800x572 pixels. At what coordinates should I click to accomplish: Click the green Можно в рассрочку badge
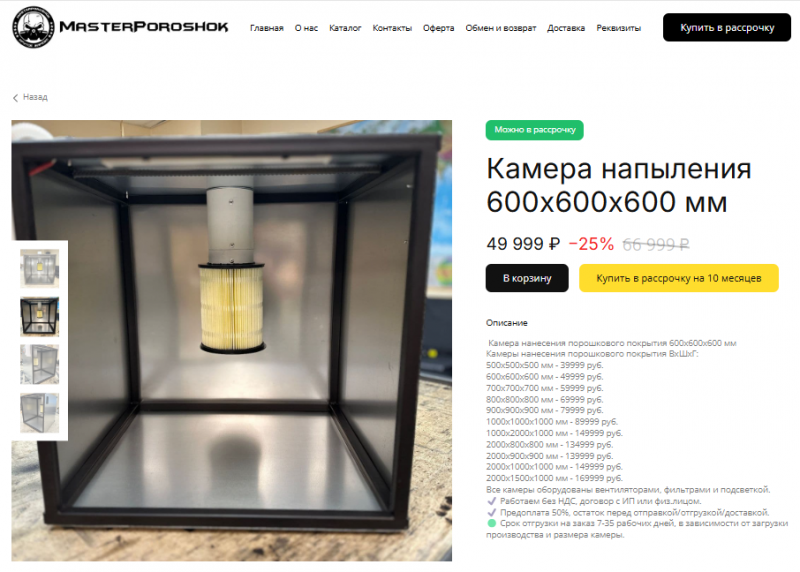pyautogui.click(x=534, y=130)
